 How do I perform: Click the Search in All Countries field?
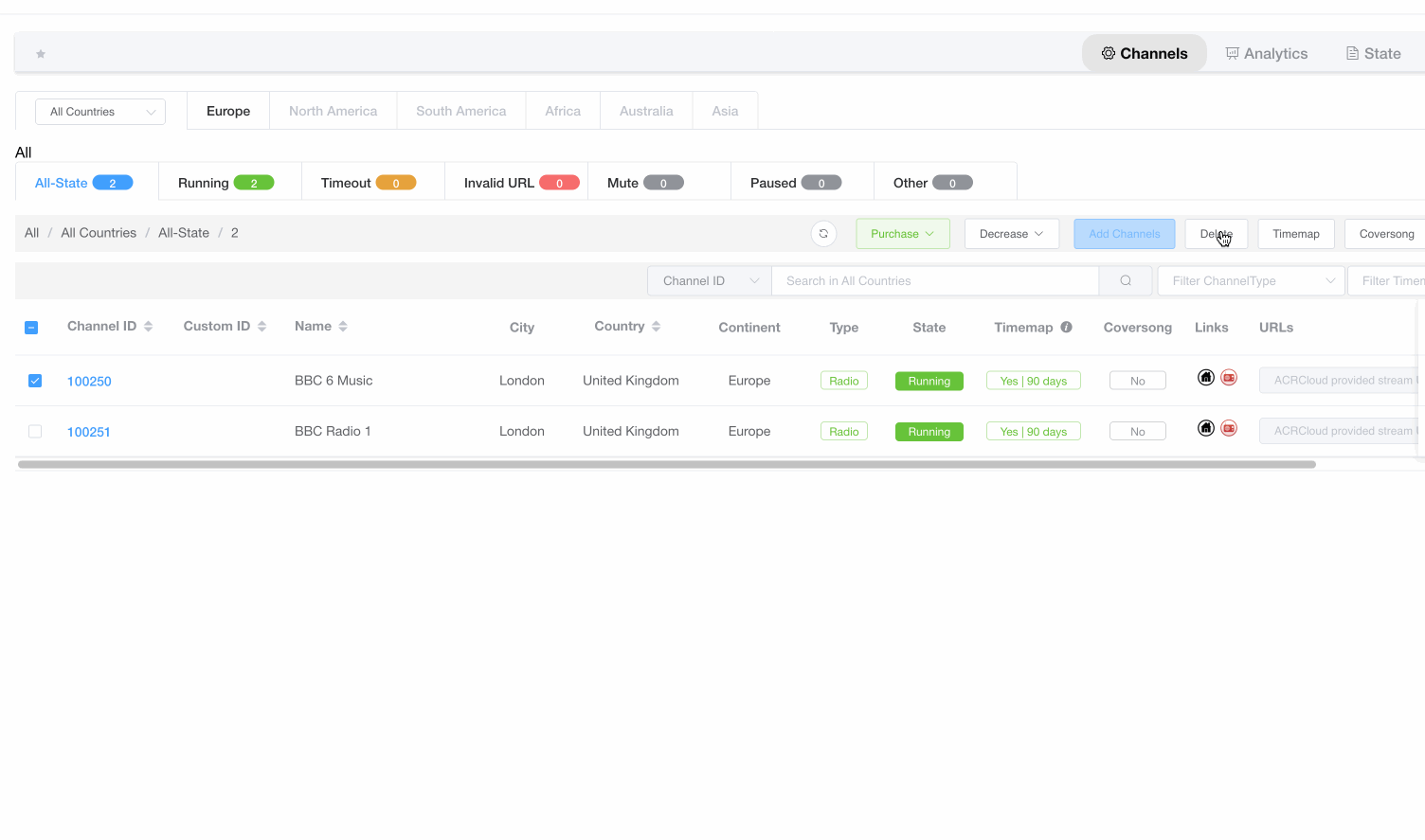[x=934, y=281]
